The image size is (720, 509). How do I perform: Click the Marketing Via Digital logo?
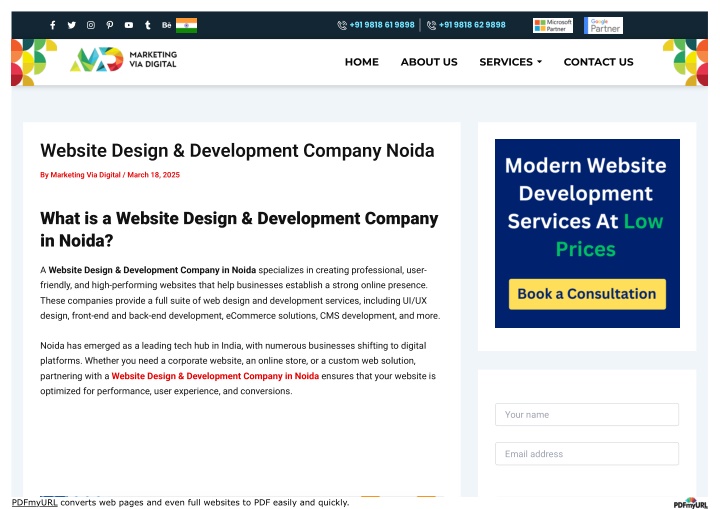124,60
